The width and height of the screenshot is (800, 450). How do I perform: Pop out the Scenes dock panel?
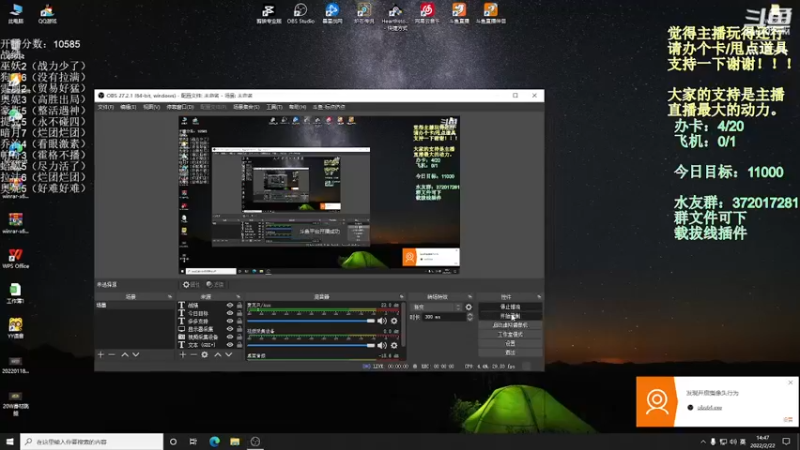coord(170,296)
